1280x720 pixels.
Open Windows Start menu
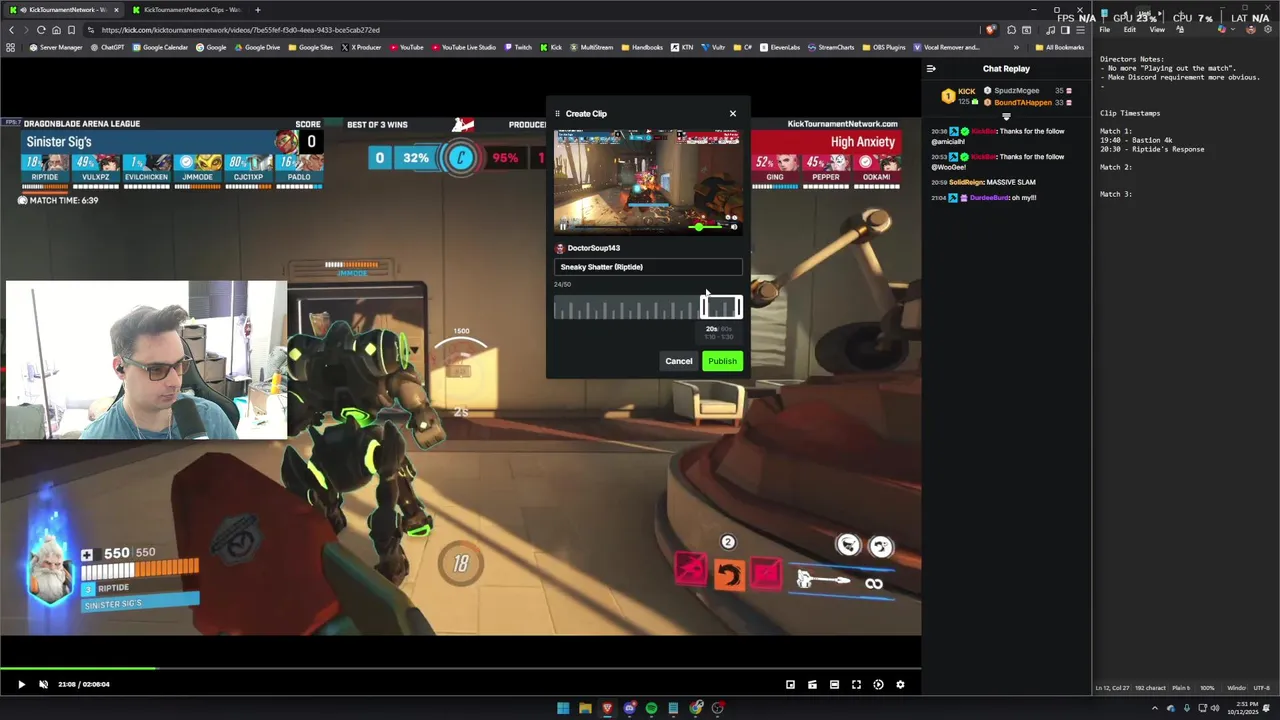pyautogui.click(x=563, y=708)
